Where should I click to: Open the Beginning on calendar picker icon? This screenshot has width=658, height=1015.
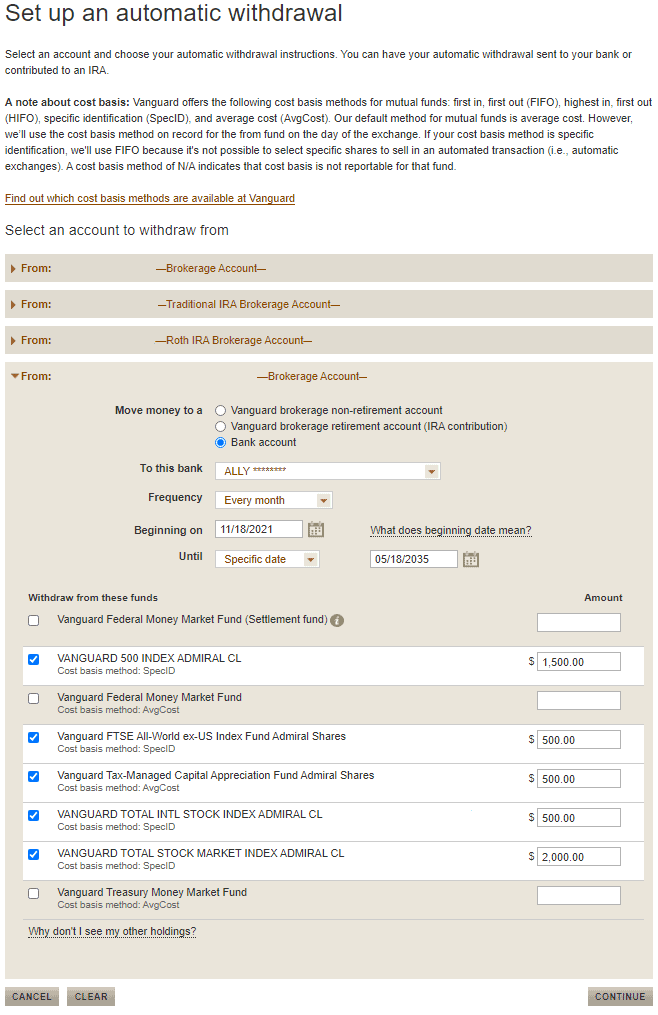tap(315, 530)
